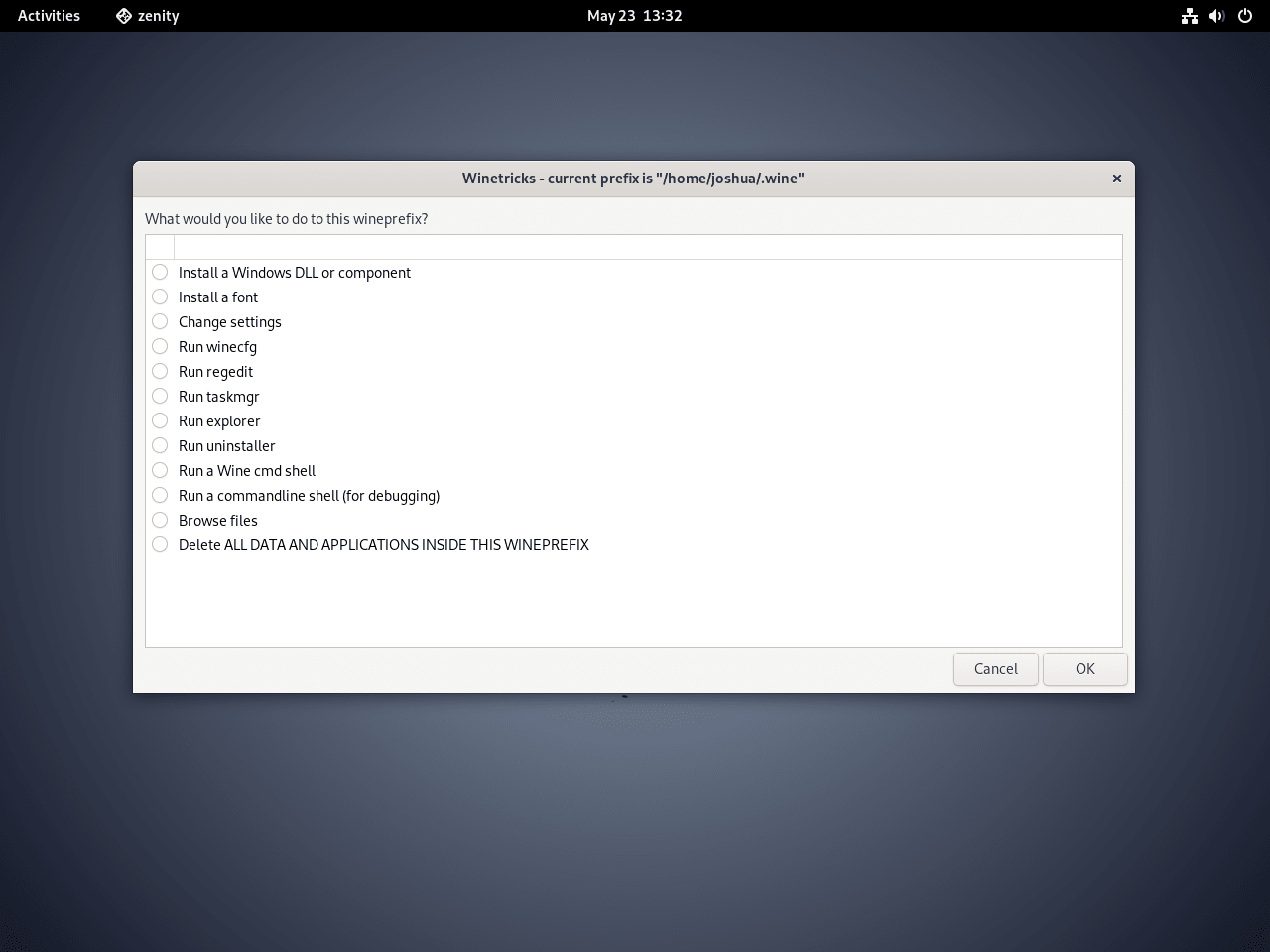
Task: Select the 'Browse files' radio button
Action: click(160, 520)
